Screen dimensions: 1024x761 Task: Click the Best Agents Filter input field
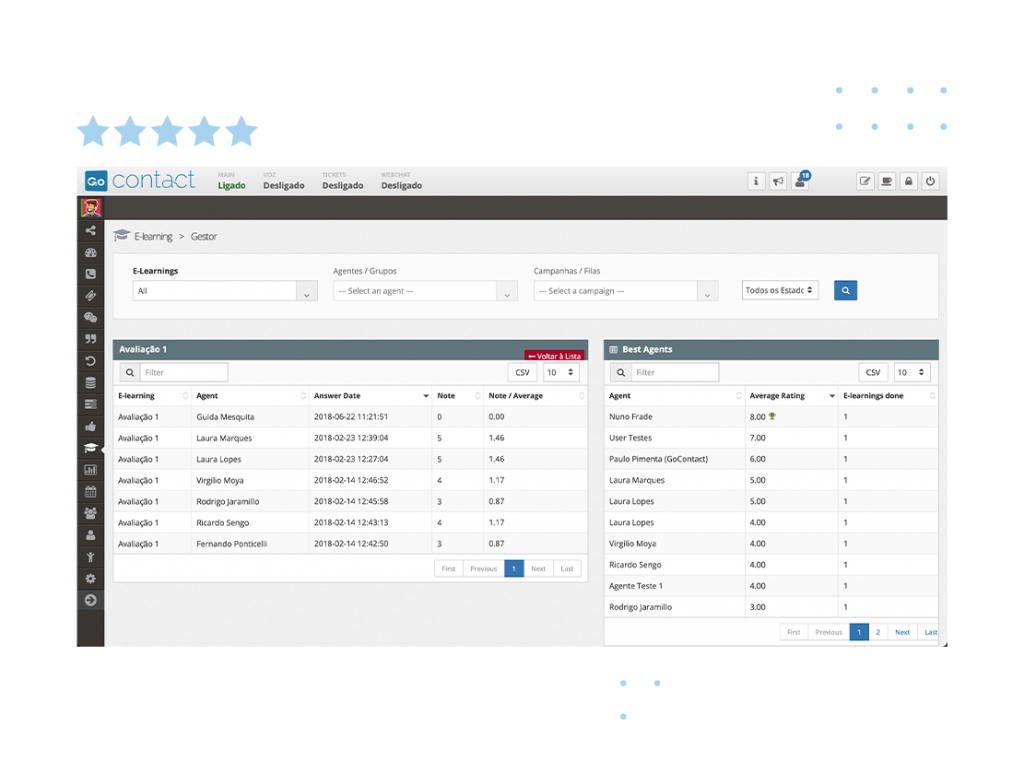point(675,372)
